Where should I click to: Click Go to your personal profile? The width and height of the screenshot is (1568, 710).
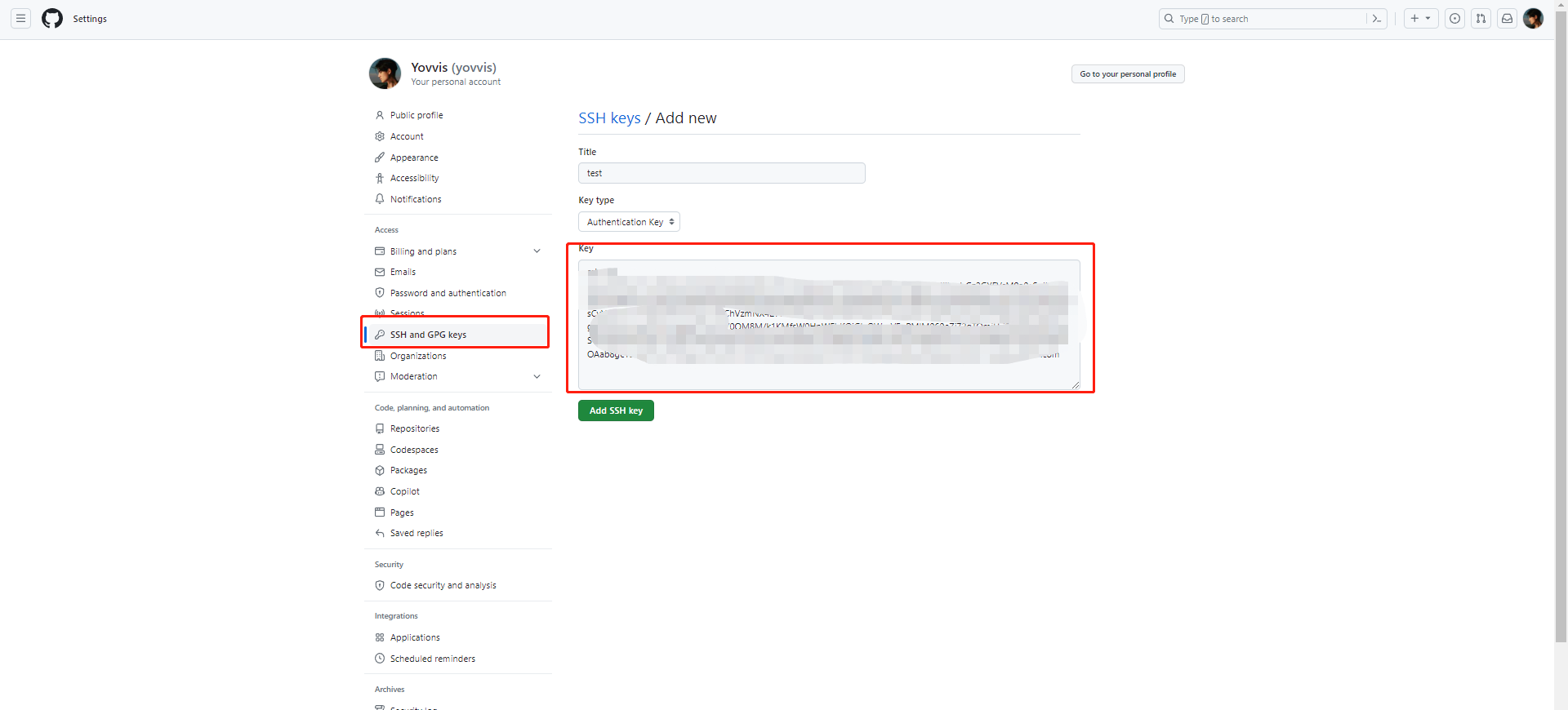(x=1127, y=74)
